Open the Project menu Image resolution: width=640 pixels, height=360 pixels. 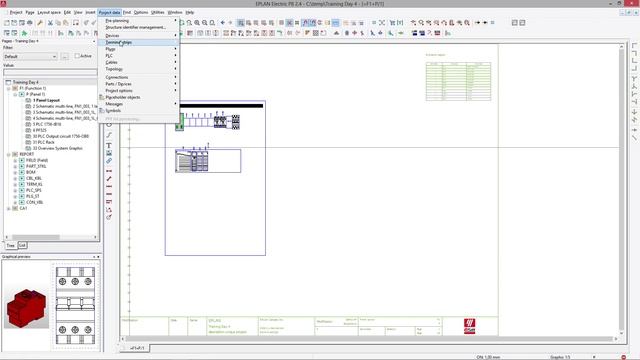click(16, 13)
